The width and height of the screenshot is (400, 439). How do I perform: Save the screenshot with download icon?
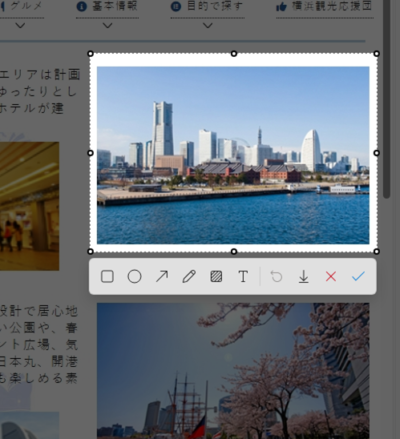pos(303,277)
